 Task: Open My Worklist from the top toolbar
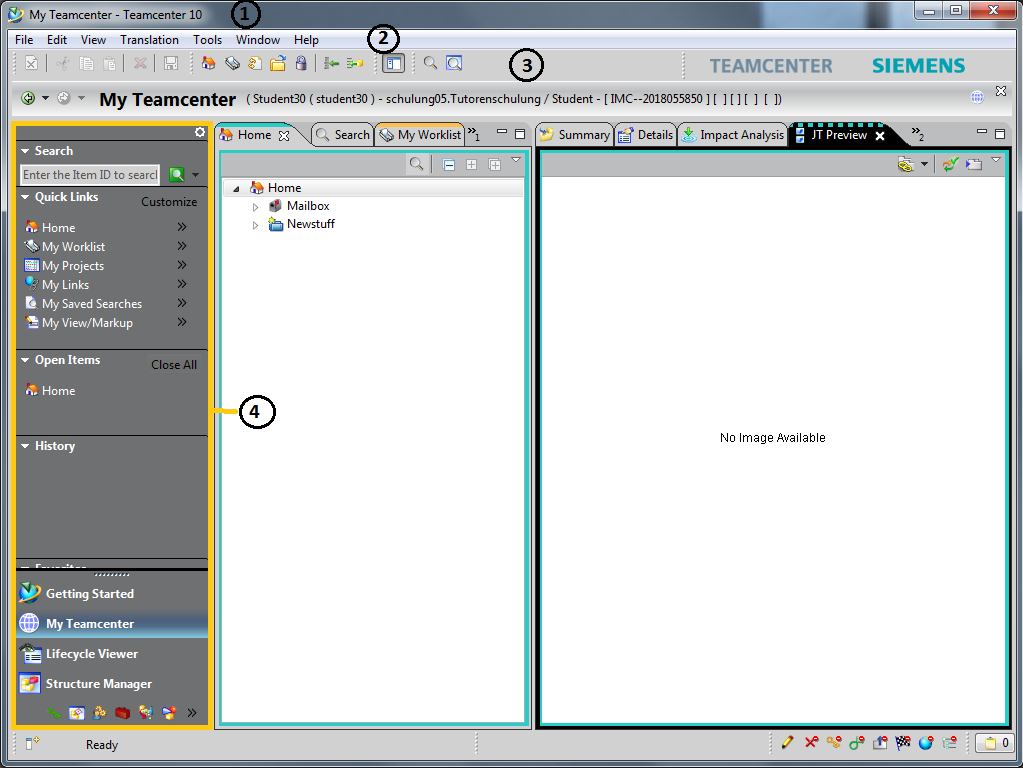pos(232,63)
